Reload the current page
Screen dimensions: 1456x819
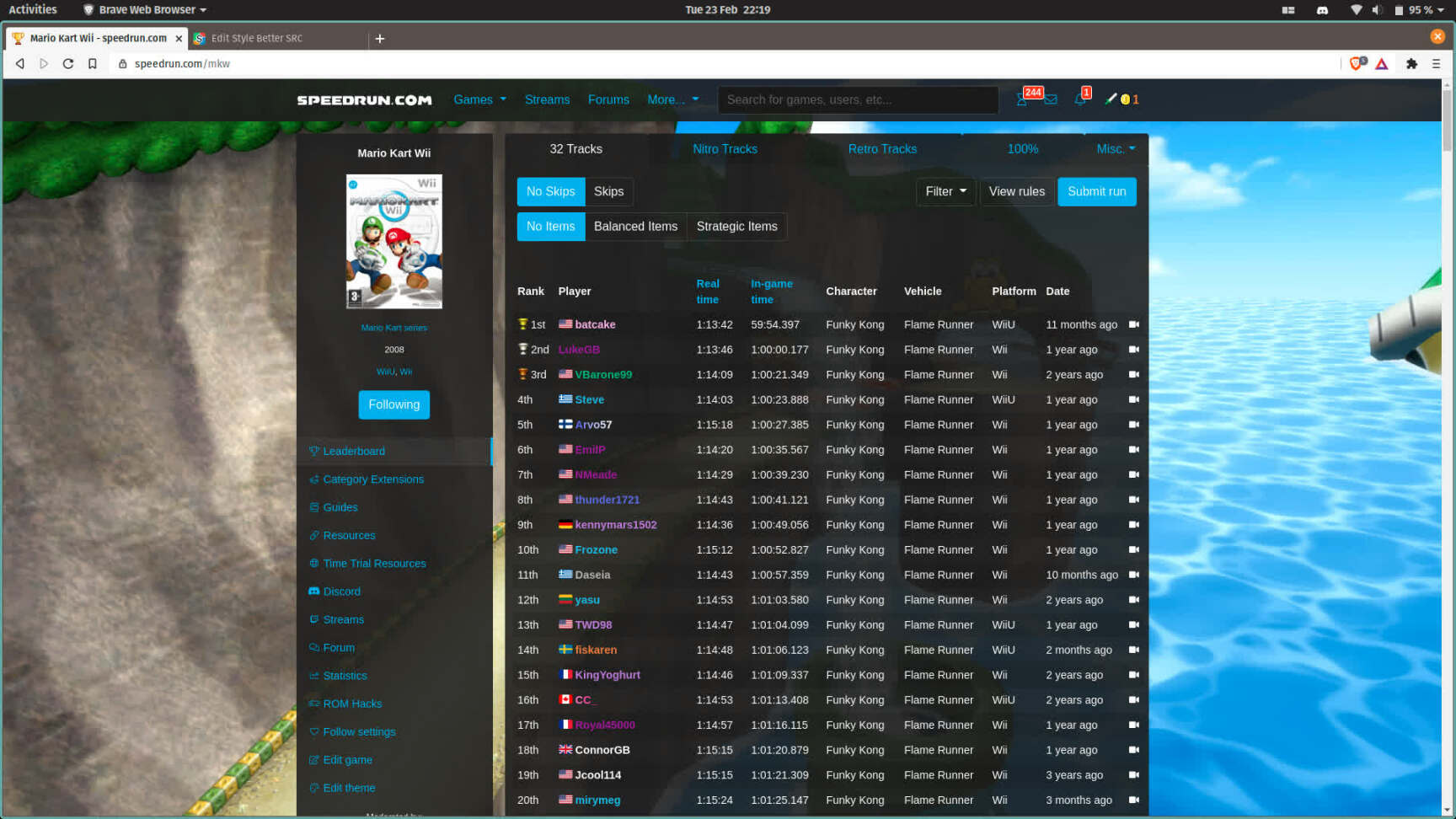pos(68,64)
